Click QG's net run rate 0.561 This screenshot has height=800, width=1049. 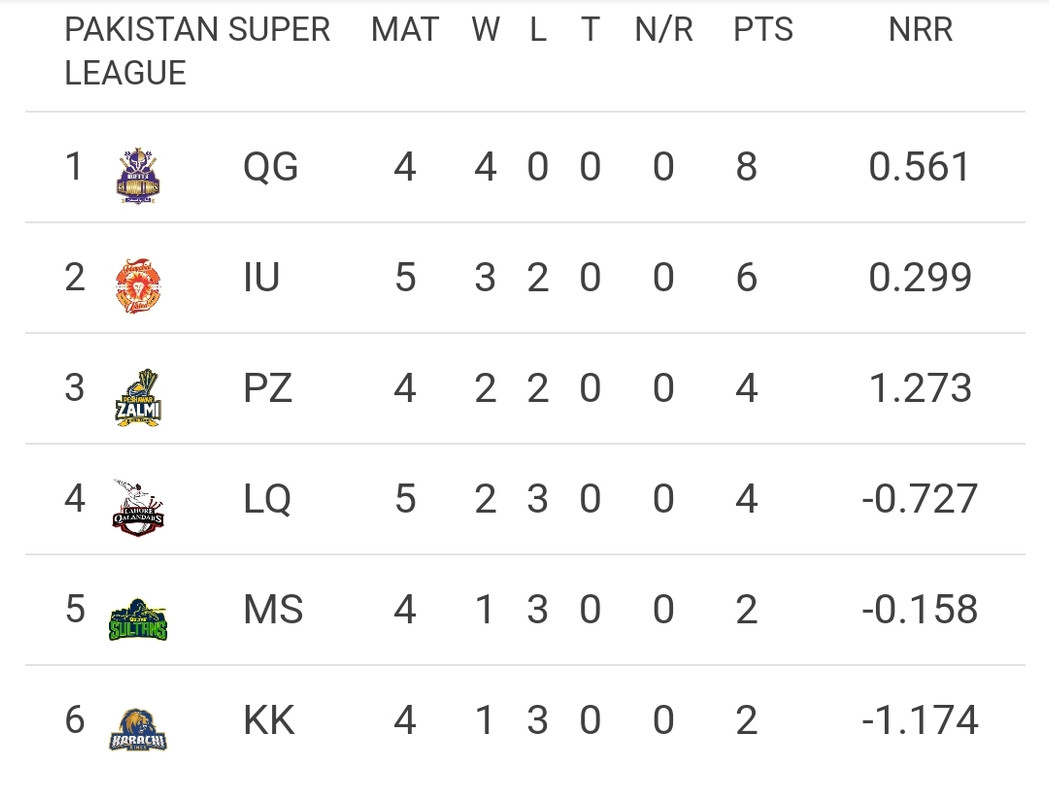pos(919,167)
